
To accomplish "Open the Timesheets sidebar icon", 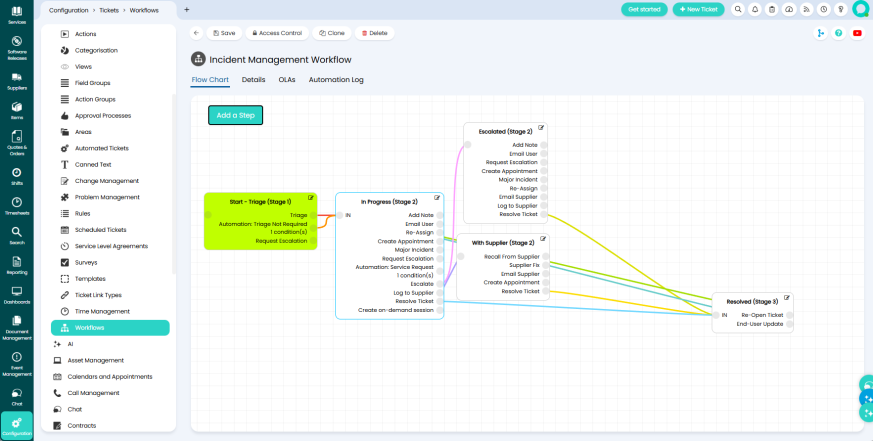I will 17,205.
